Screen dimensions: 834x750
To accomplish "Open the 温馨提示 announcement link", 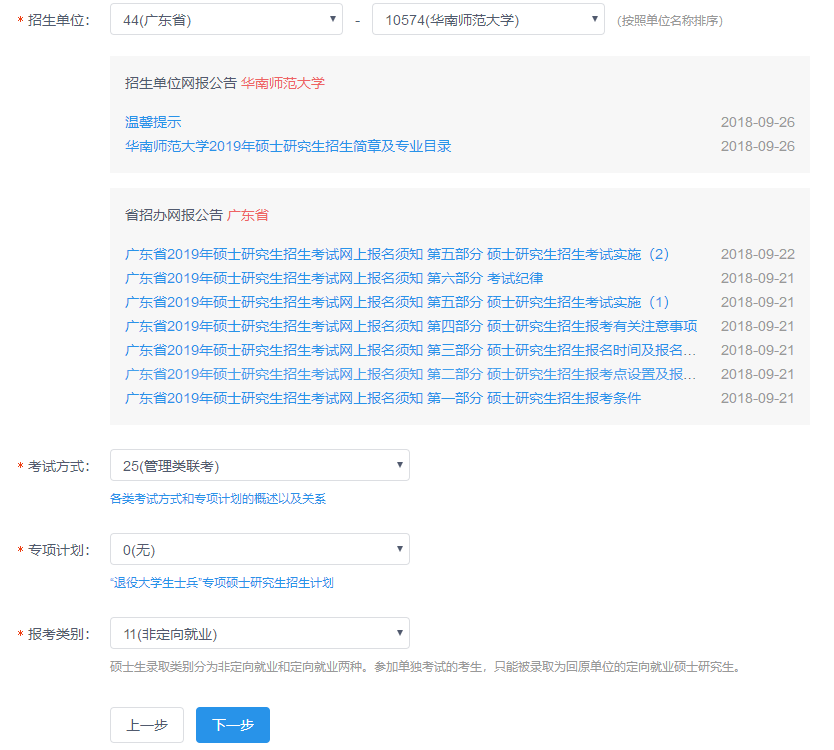I will 153,122.
